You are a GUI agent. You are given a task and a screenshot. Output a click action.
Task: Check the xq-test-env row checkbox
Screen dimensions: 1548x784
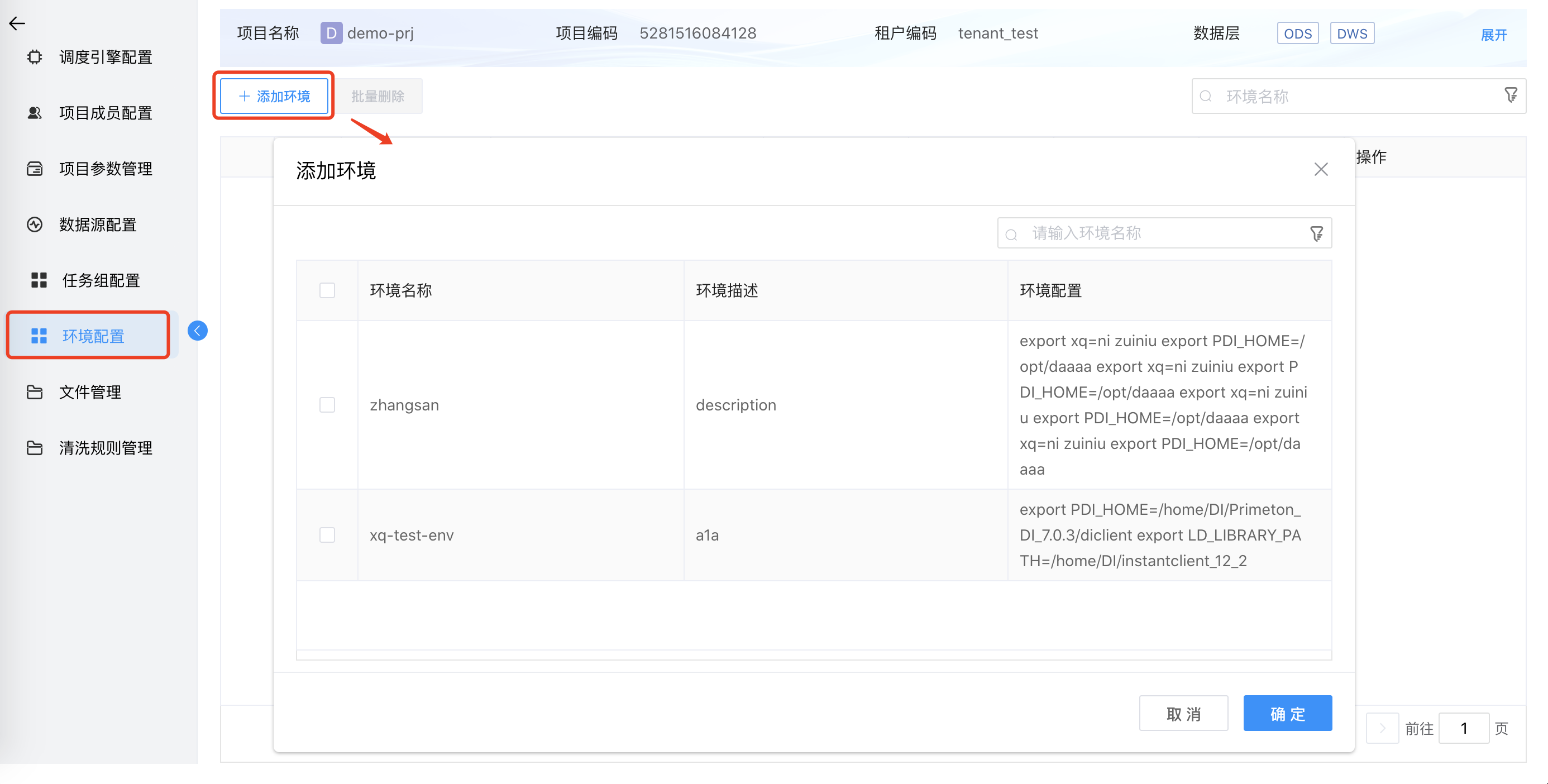pos(327,535)
